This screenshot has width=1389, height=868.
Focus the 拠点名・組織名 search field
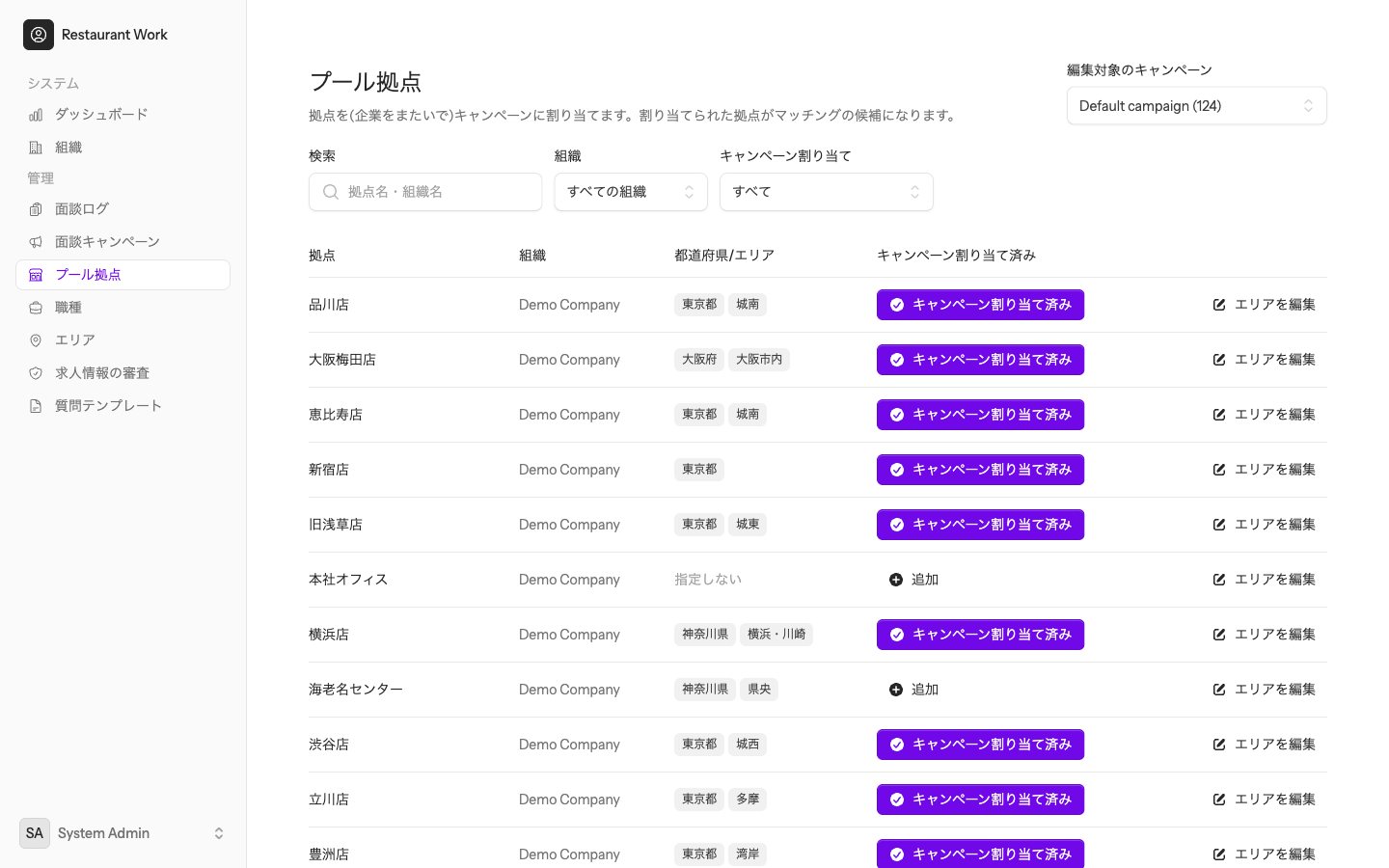pyautogui.click(x=425, y=192)
